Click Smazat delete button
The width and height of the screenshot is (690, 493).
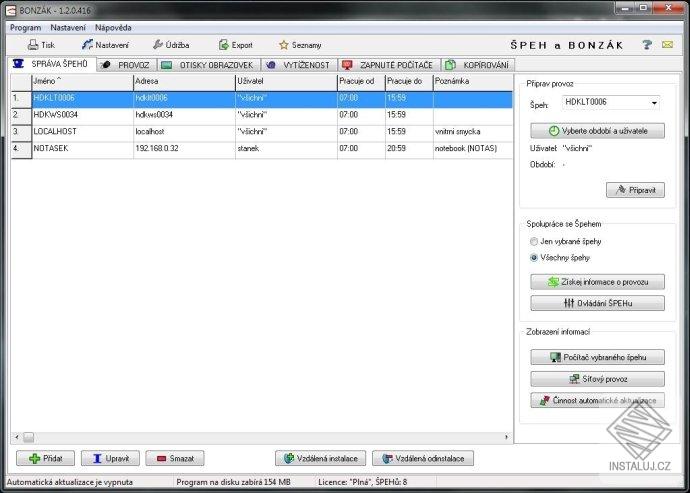[175, 458]
